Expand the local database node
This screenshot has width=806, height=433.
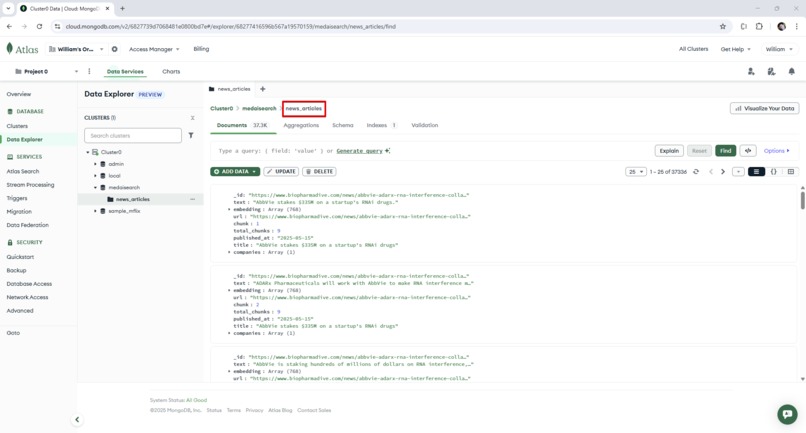coord(95,176)
